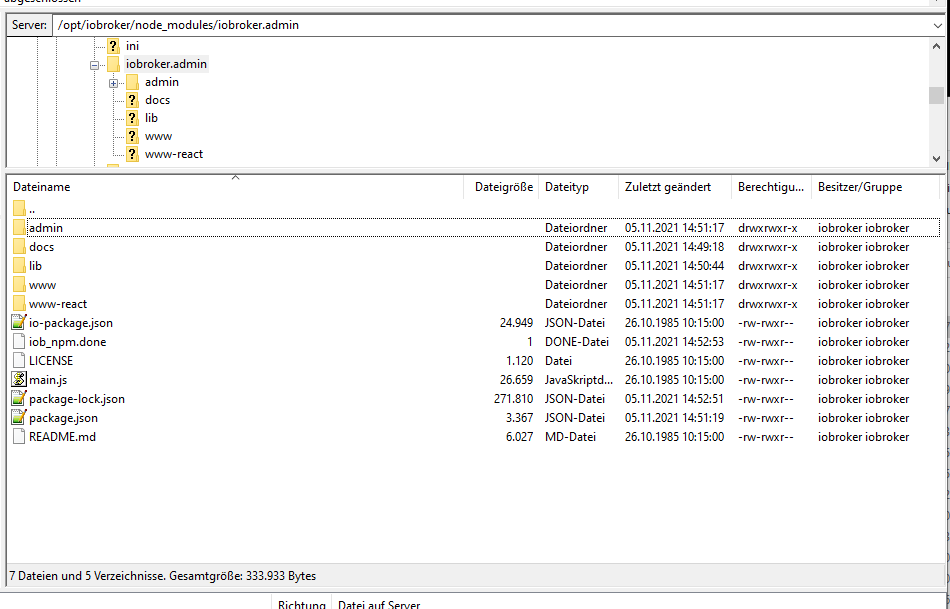The width and height of the screenshot is (950, 609).
Task: Select the README.md file name
Action: pyautogui.click(x=62, y=436)
